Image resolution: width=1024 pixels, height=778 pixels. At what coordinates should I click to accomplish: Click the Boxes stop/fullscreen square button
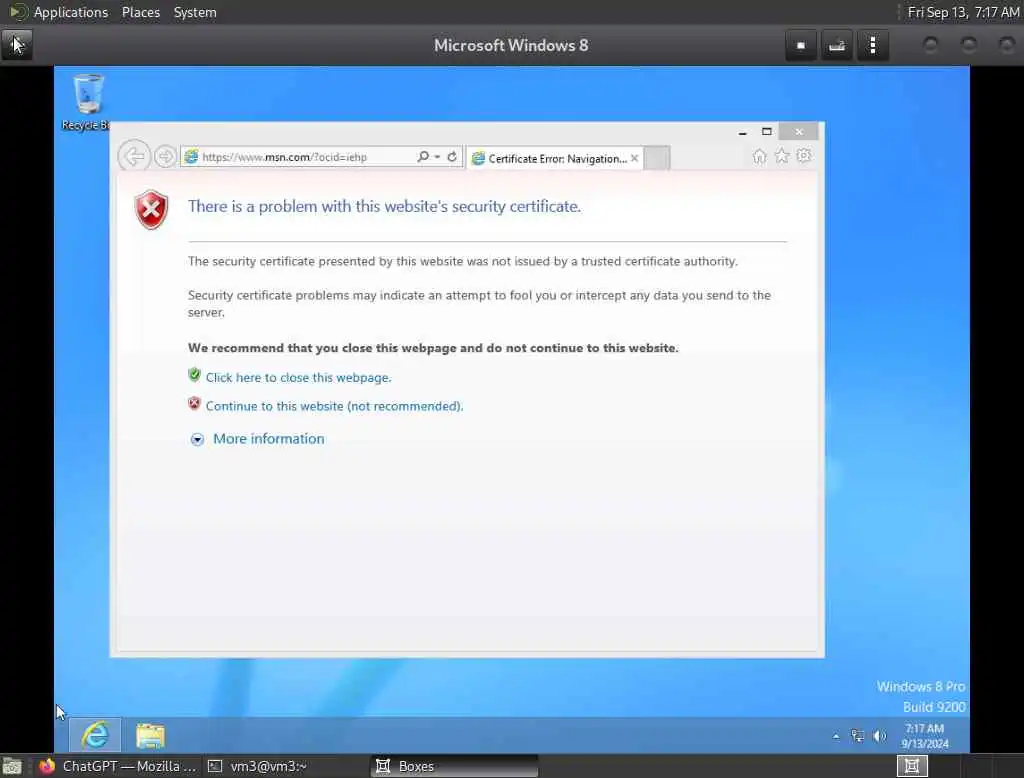tap(801, 45)
